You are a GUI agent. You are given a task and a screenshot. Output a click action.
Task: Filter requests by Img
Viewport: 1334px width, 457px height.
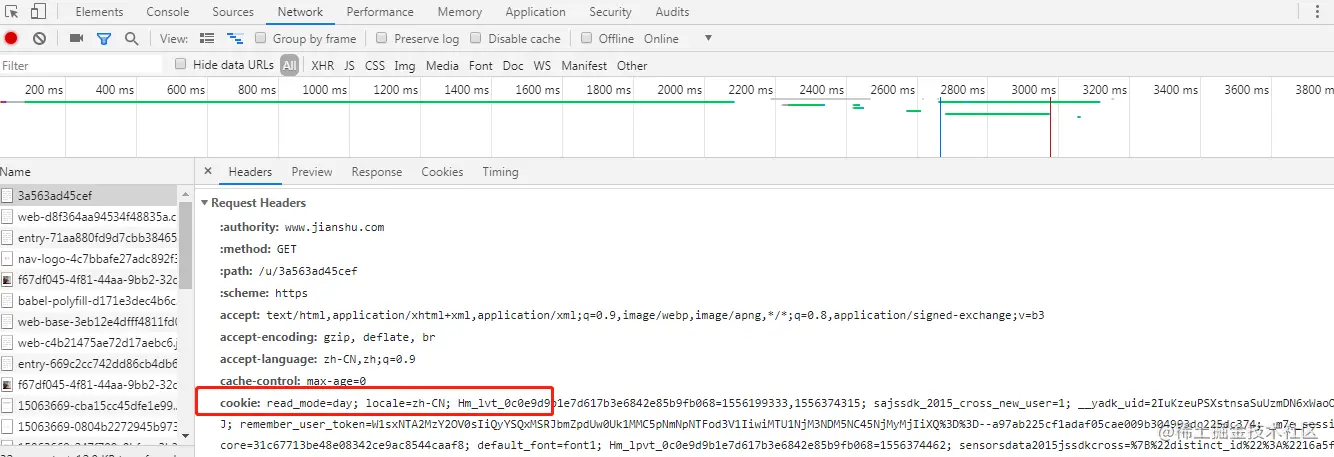click(x=404, y=65)
